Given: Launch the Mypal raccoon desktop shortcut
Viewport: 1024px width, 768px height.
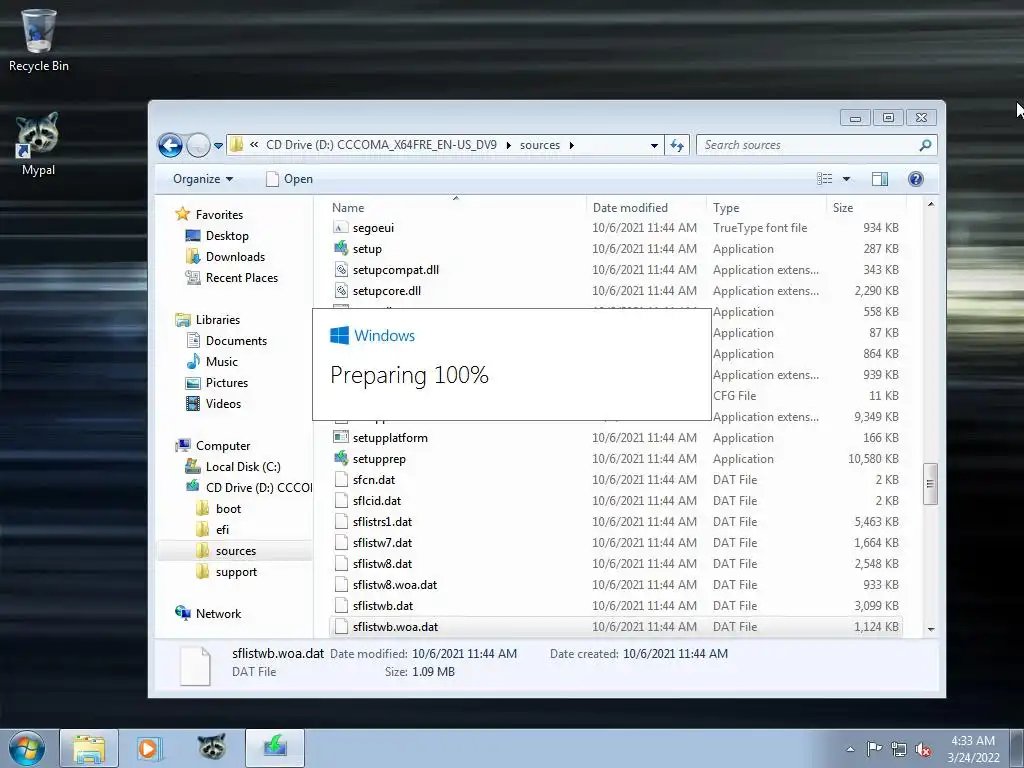Looking at the screenshot, I should tap(38, 144).
